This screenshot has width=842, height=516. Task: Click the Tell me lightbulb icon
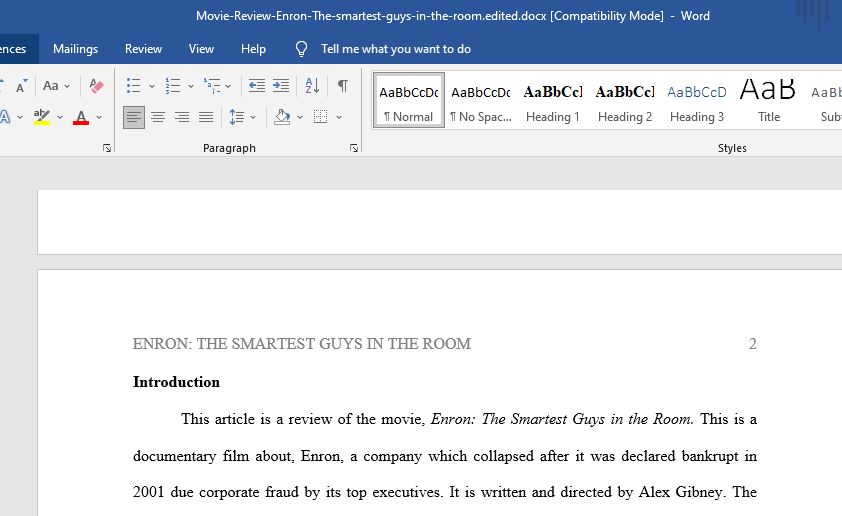301,49
